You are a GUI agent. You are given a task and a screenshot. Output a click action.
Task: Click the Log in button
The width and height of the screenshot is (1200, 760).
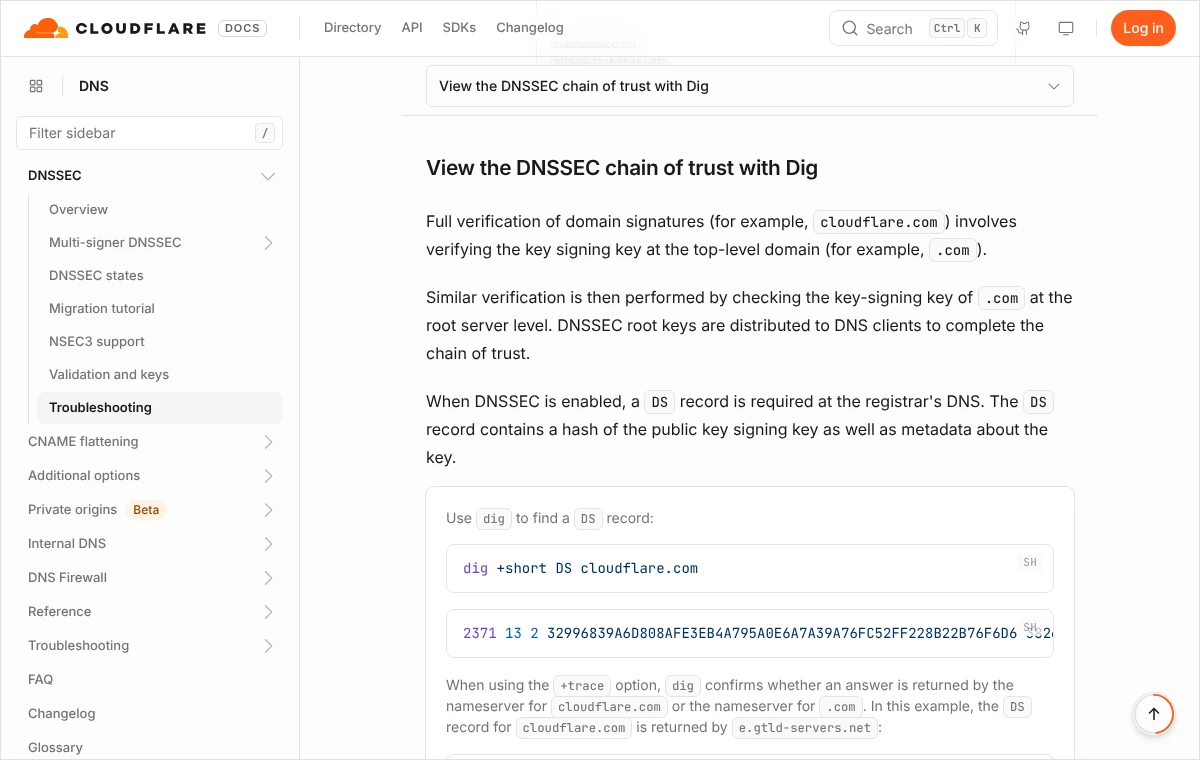(1143, 28)
